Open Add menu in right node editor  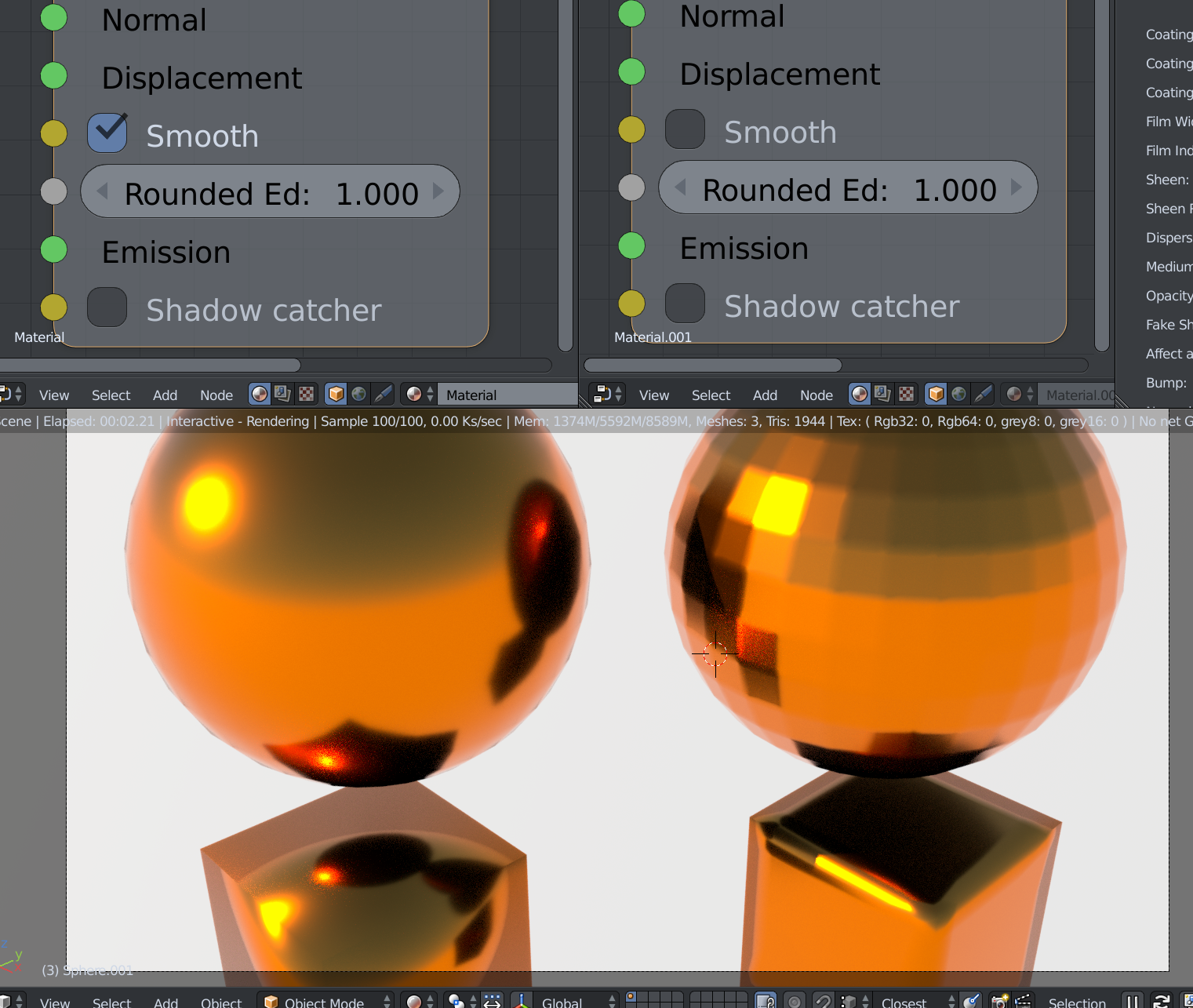[765, 395]
